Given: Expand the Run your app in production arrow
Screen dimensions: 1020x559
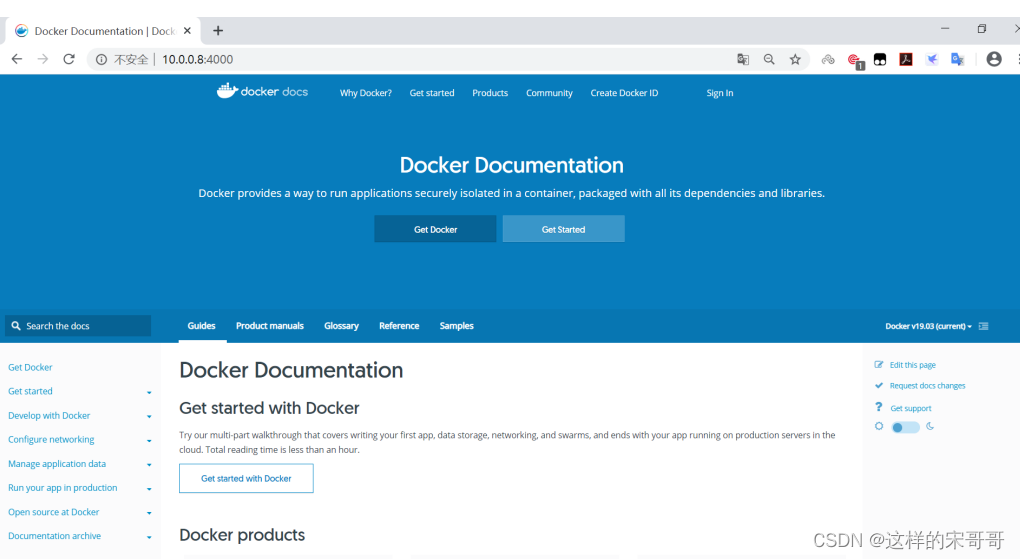Looking at the screenshot, I should pos(149,489).
